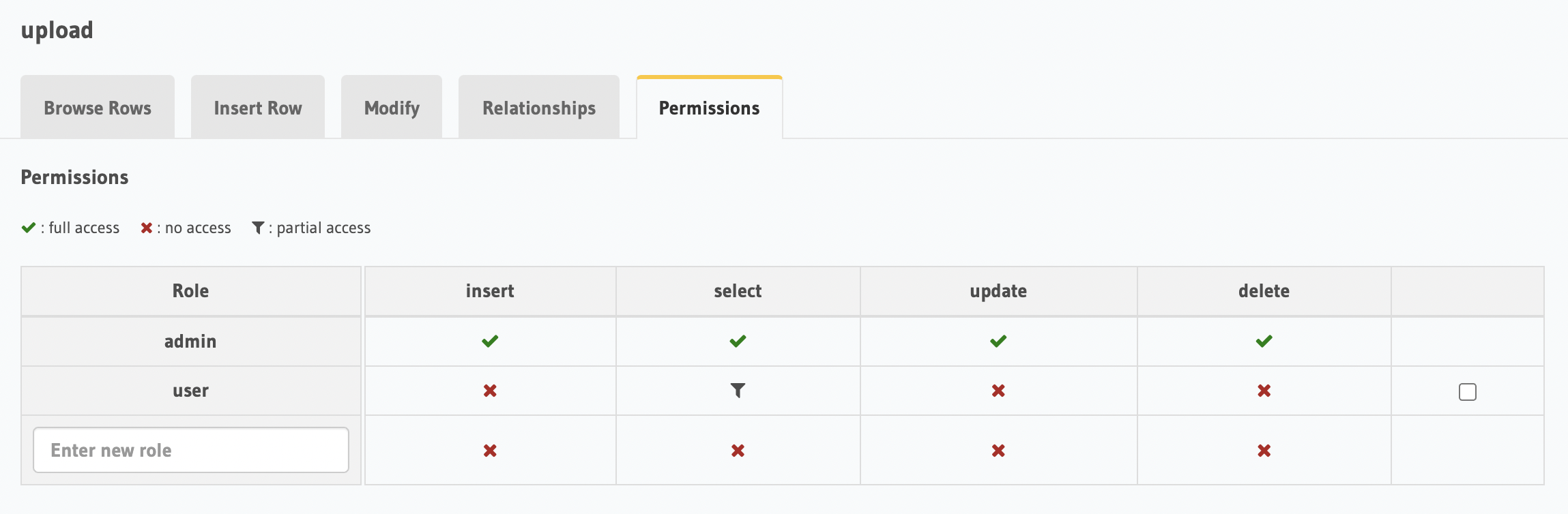Click new role's update cross icon
Screen dimensions: 1568x514
998,451
